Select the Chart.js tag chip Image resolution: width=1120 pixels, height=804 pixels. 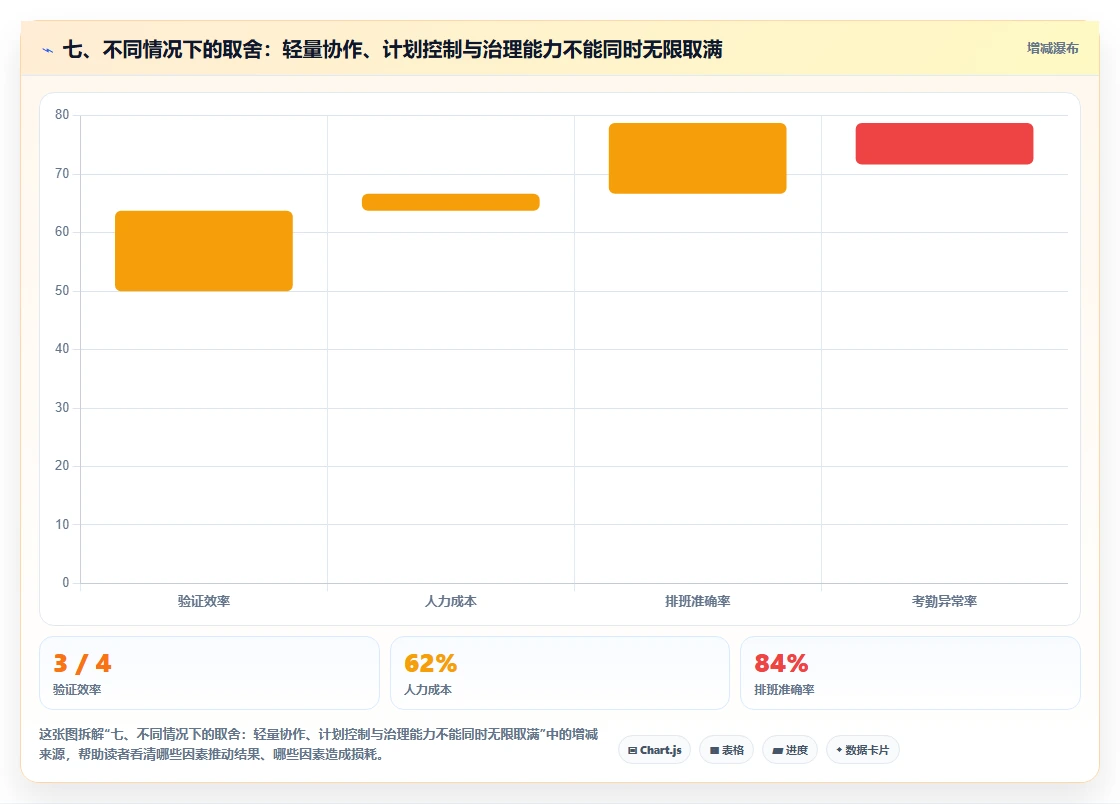pos(654,750)
